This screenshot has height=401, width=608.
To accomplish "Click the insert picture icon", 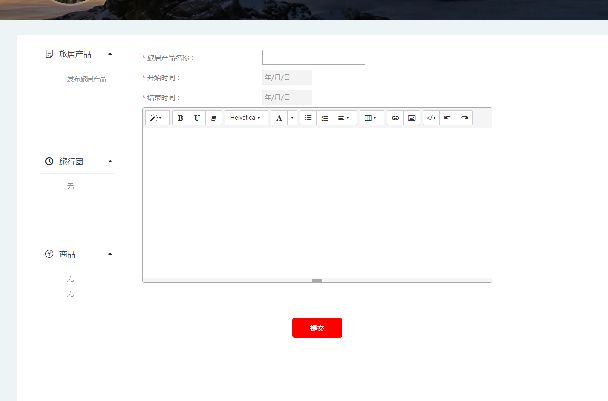I will pos(411,118).
